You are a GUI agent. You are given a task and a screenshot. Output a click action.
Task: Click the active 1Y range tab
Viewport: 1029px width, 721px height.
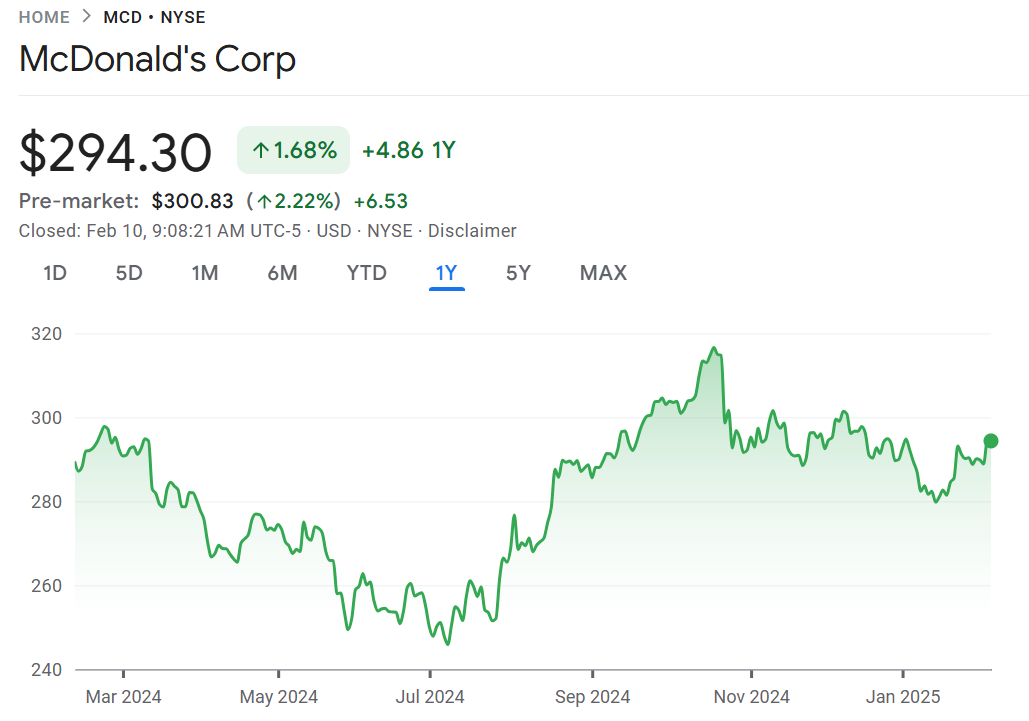[x=446, y=273]
